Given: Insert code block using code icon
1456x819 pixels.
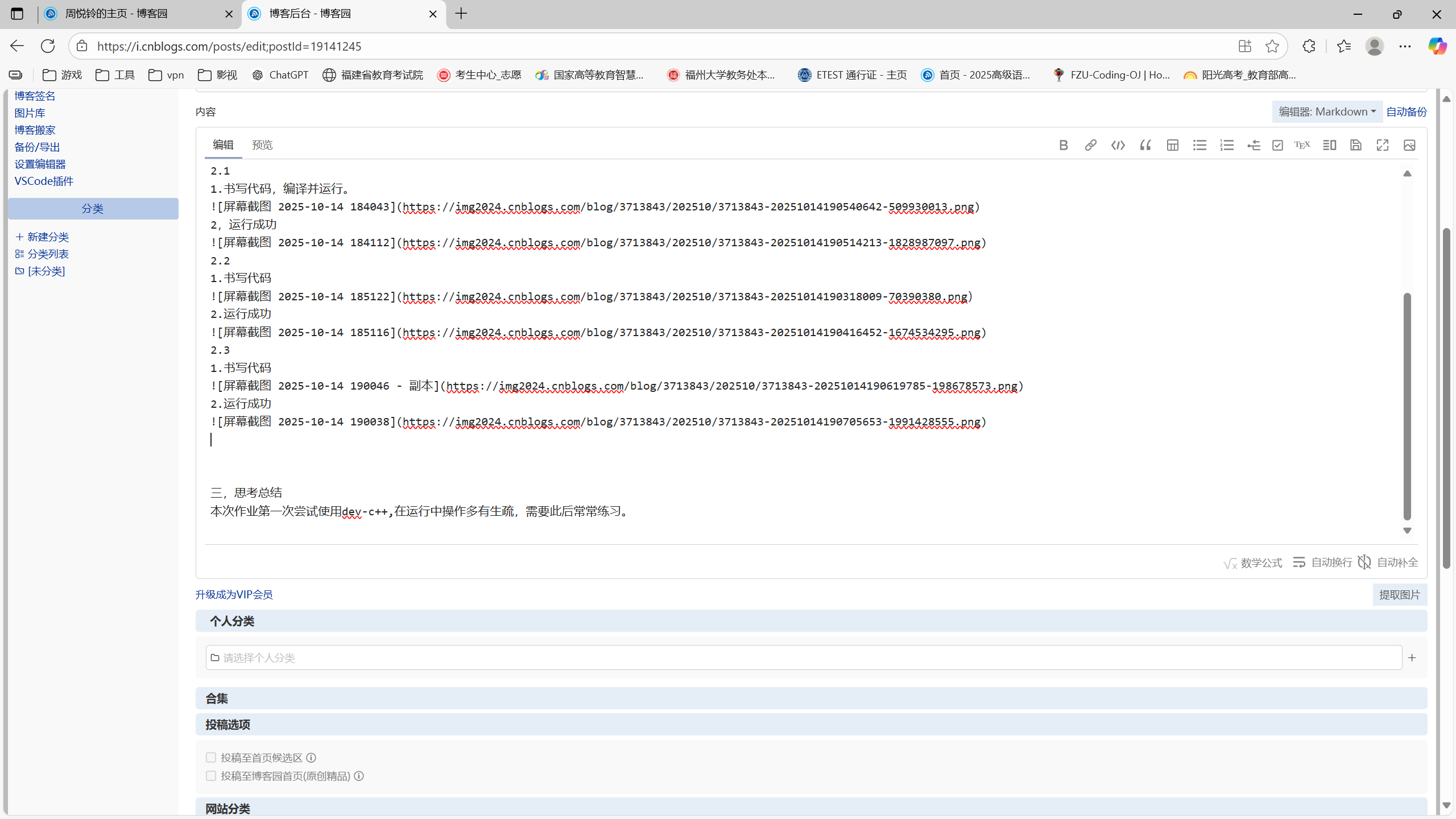Looking at the screenshot, I should click(1118, 145).
